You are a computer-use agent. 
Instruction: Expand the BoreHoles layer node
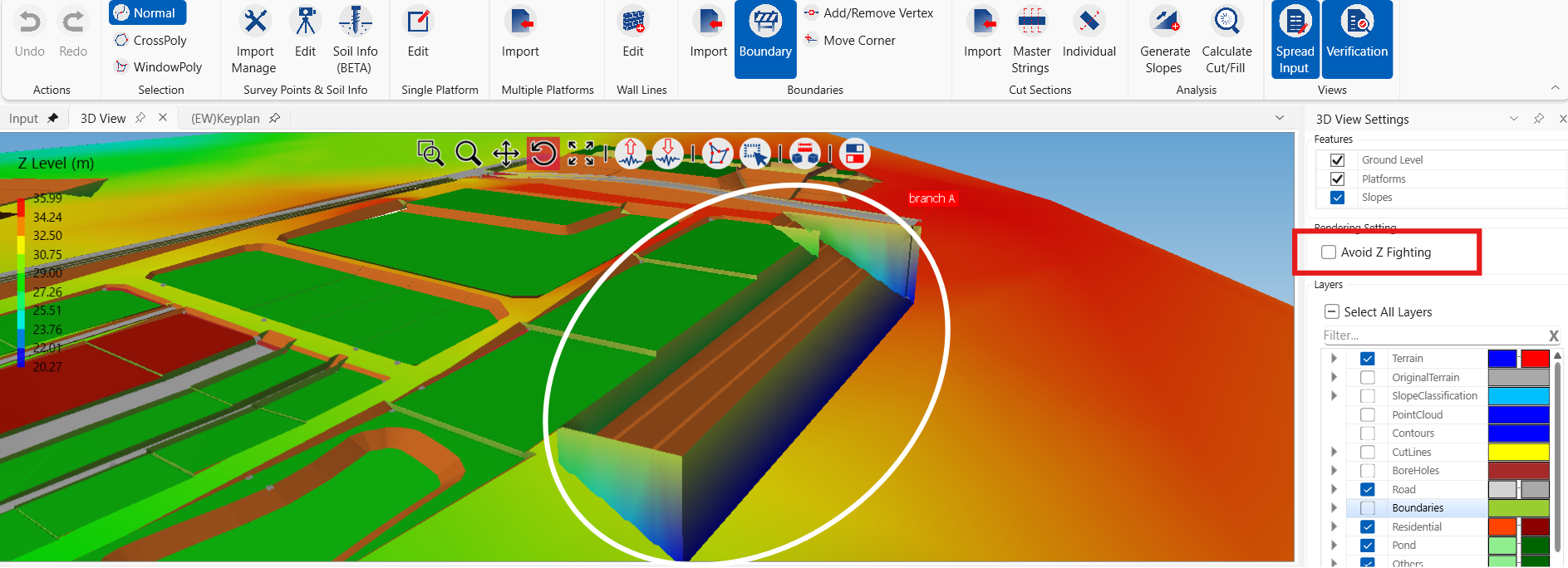click(1334, 471)
